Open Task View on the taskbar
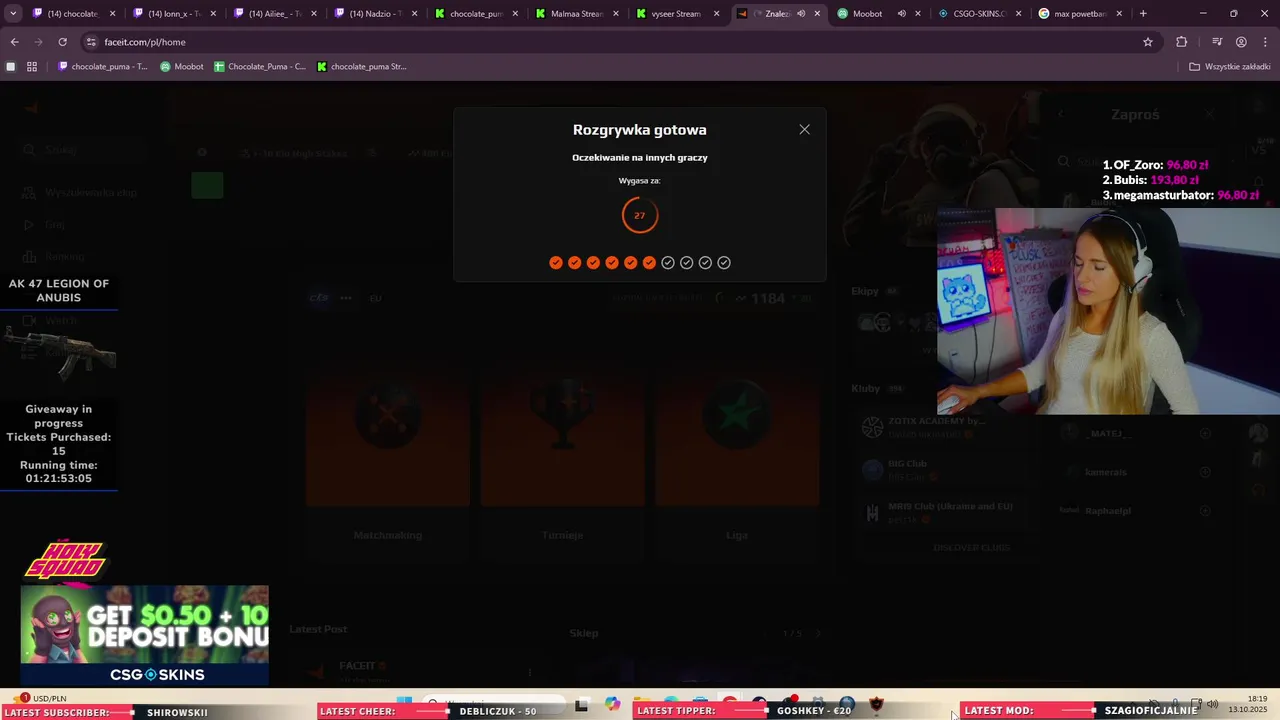The height and width of the screenshot is (720, 1280). 582,705
